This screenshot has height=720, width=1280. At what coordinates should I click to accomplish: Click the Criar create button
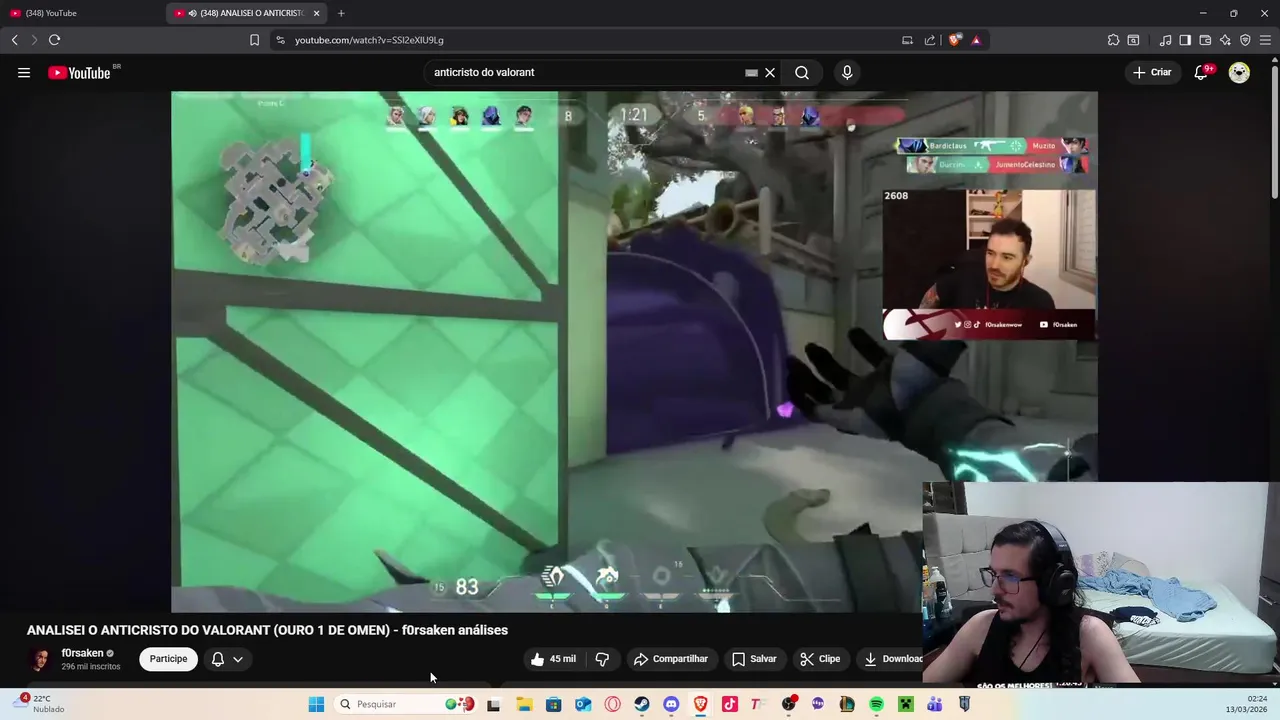click(x=1151, y=72)
